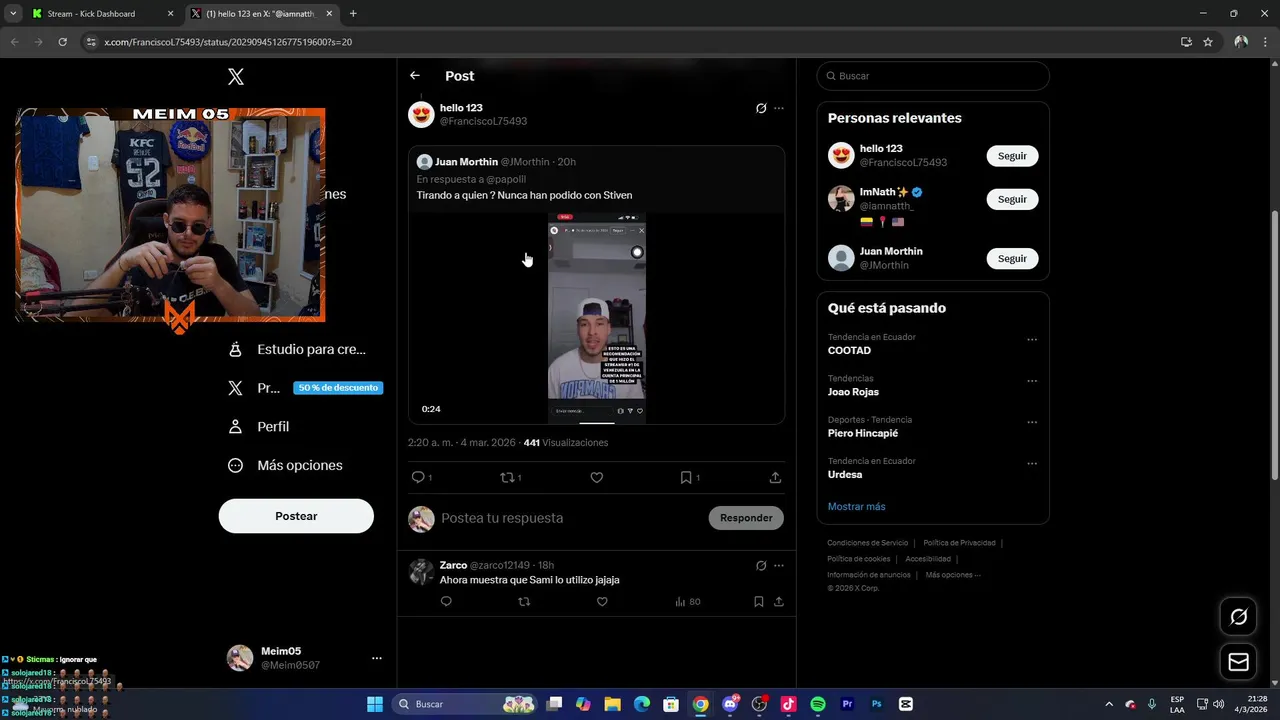Click Condiciones de Servicio footer link
The width and height of the screenshot is (1280, 720).
868,543
